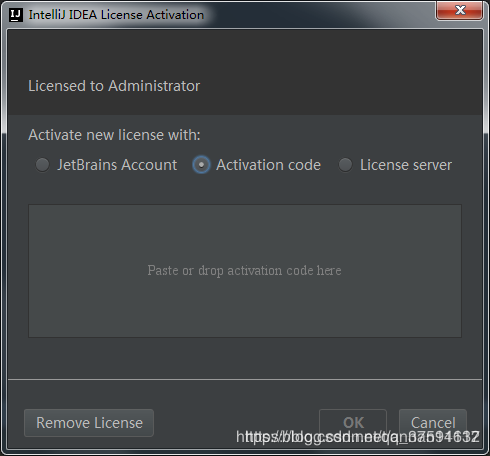
Task: Click the IntelliJ IDEA logo icon in title bar
Action: pyautogui.click(x=16, y=15)
